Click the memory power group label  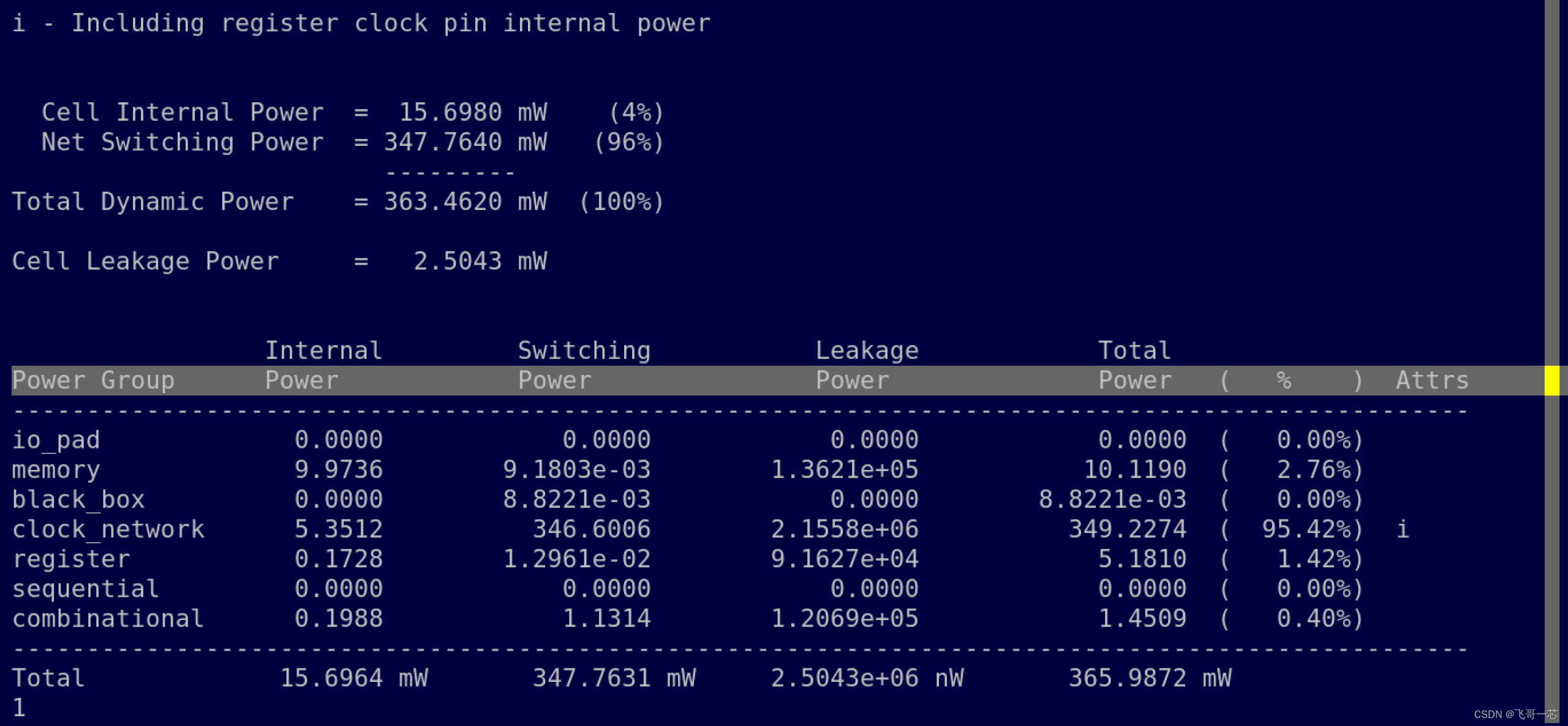56,470
